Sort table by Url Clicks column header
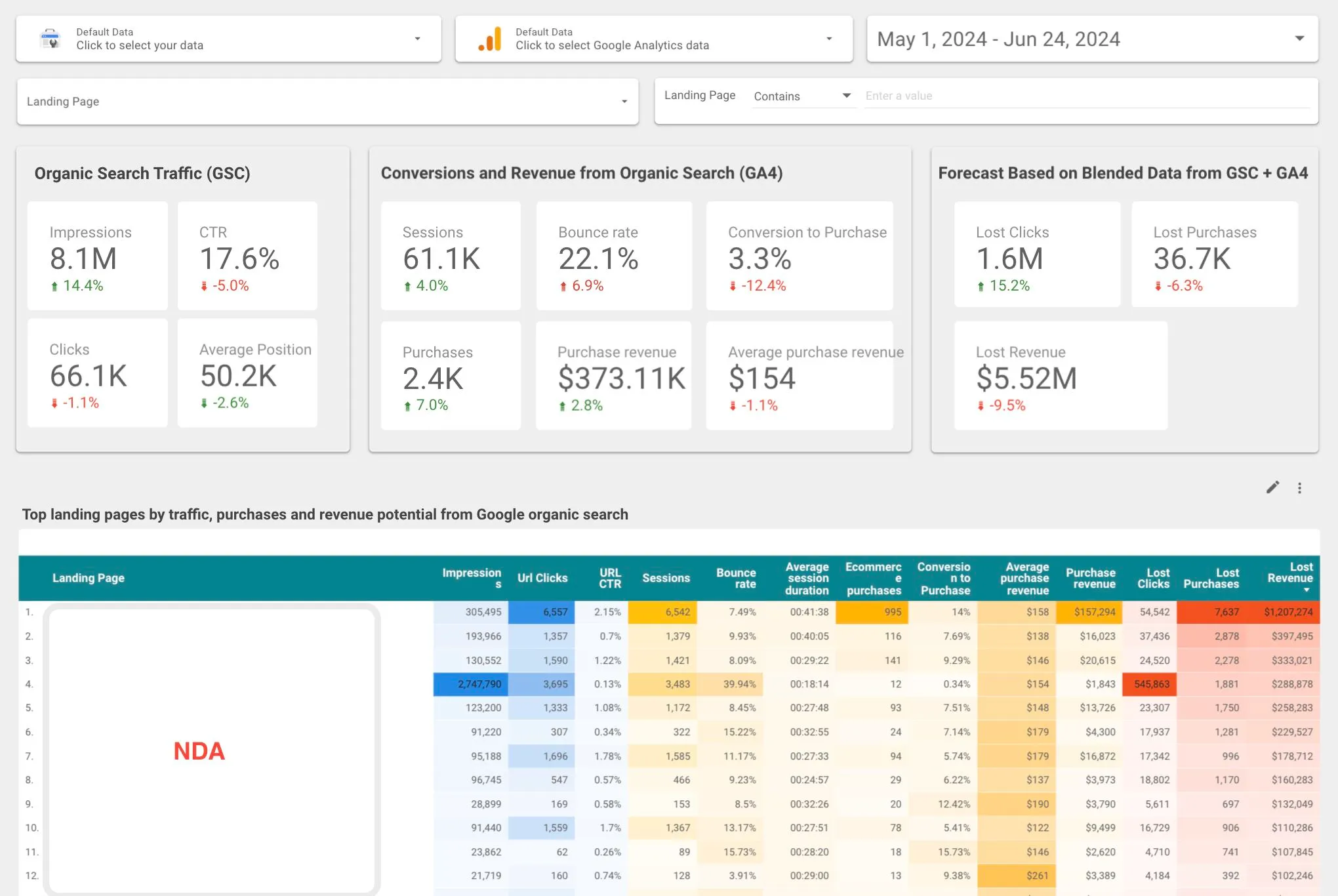 pyautogui.click(x=542, y=578)
